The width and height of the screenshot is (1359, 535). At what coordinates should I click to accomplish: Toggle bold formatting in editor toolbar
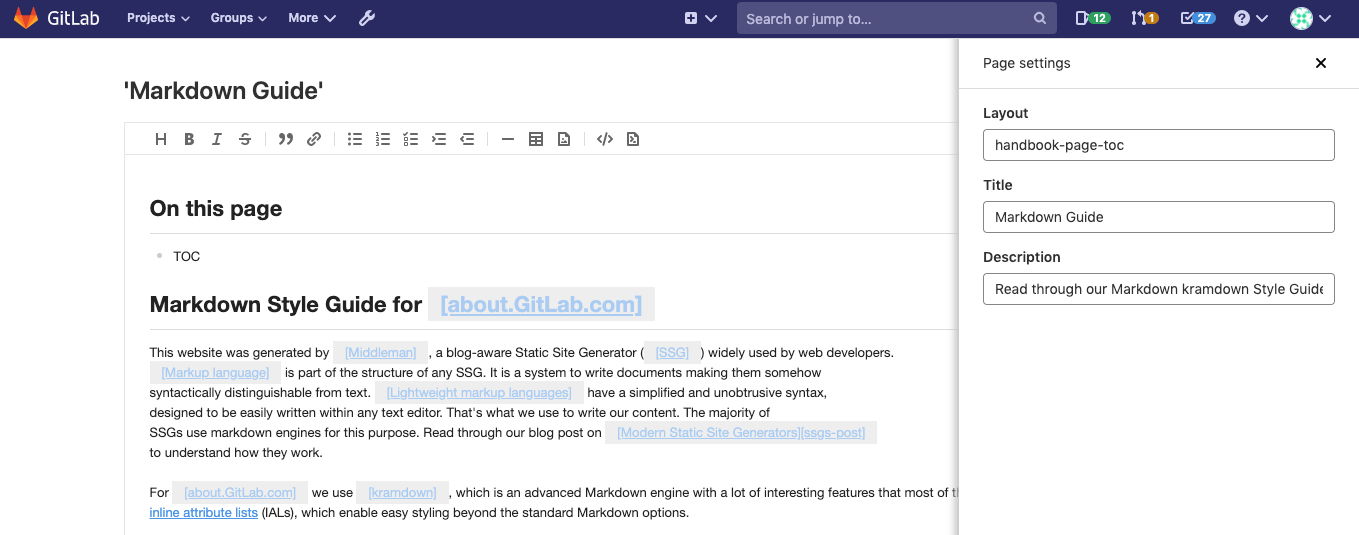pyautogui.click(x=189, y=140)
